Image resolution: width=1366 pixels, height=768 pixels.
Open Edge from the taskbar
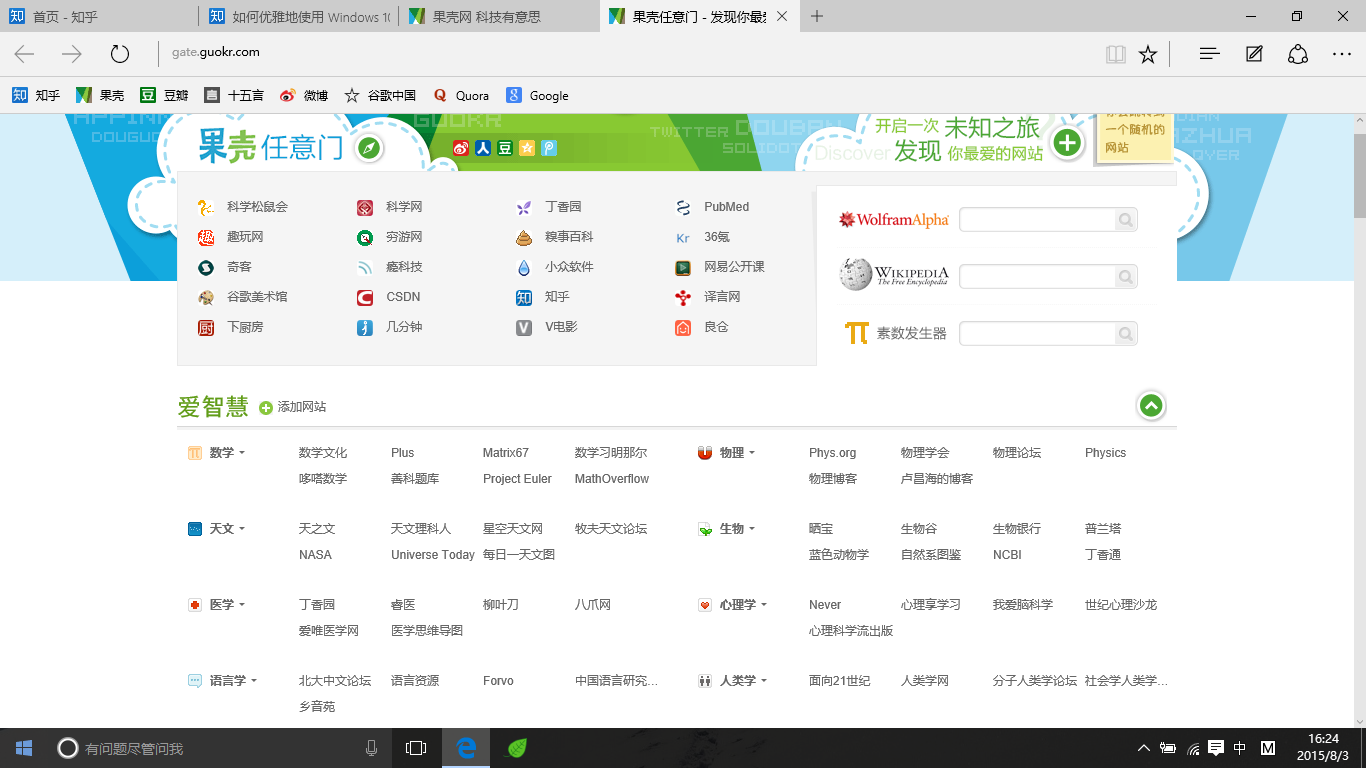click(466, 748)
